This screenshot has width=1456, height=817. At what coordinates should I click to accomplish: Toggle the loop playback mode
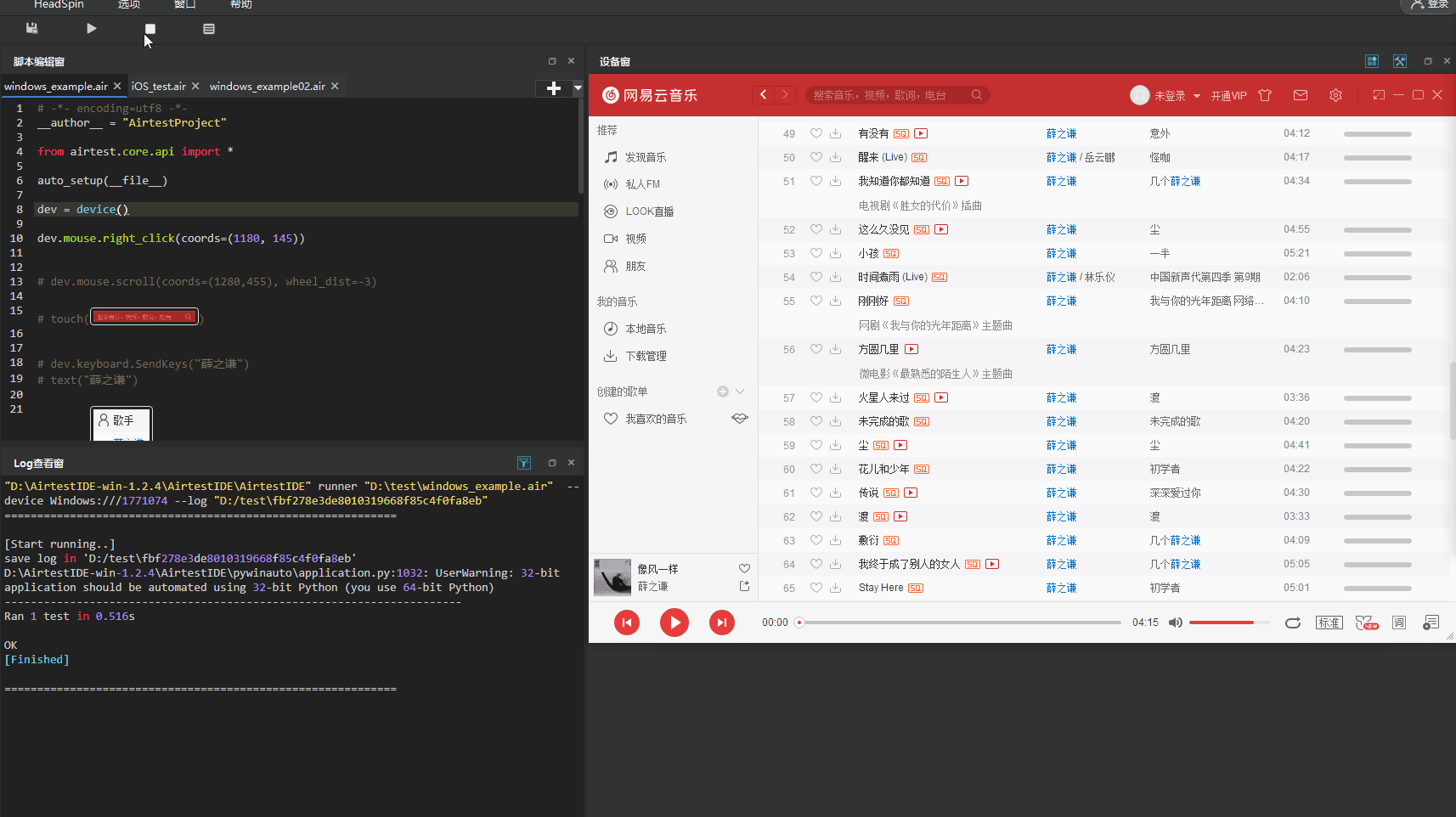1293,623
